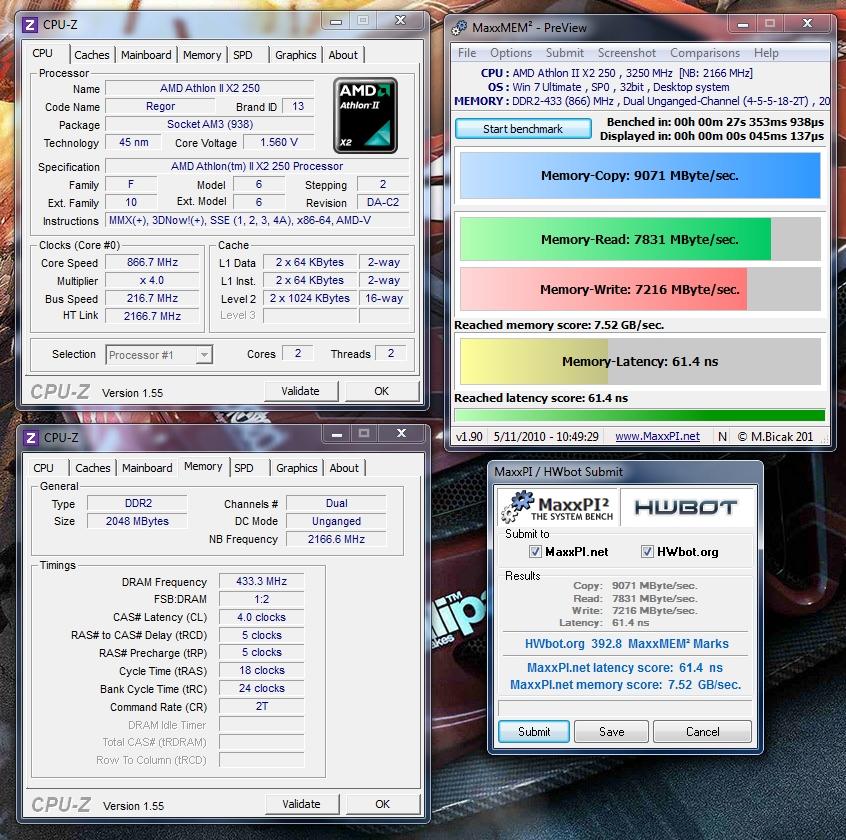Screen dimensions: 846x840
Task: Click the Level 2 2 x 1024 KBytes value
Action: tap(310, 298)
